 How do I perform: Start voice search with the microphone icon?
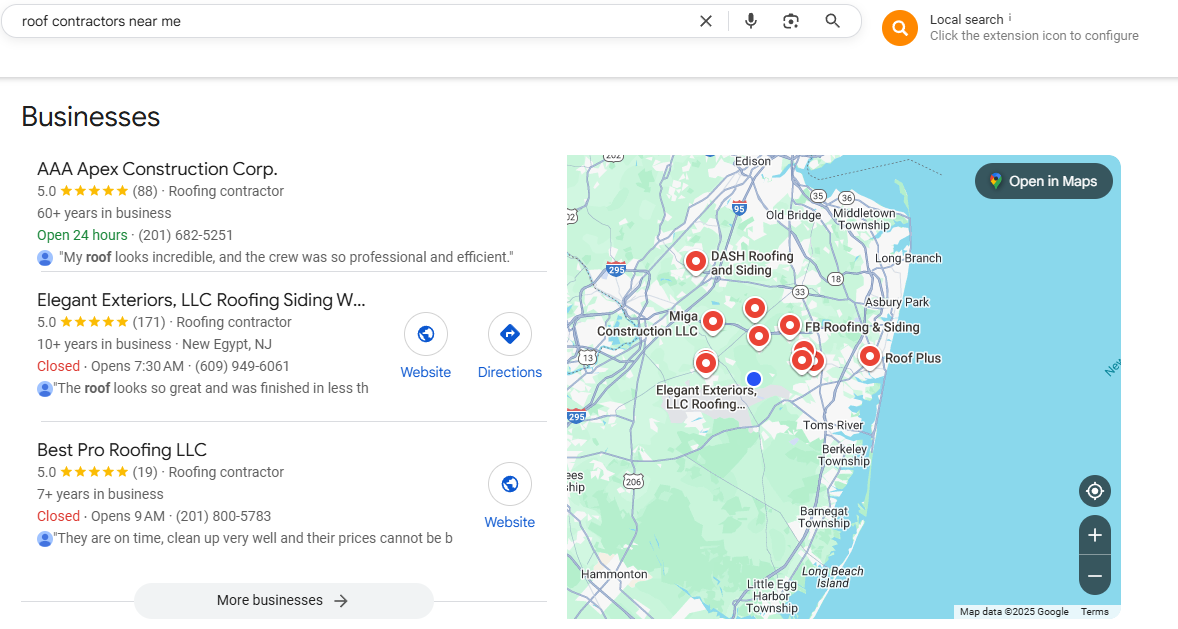[x=751, y=21]
